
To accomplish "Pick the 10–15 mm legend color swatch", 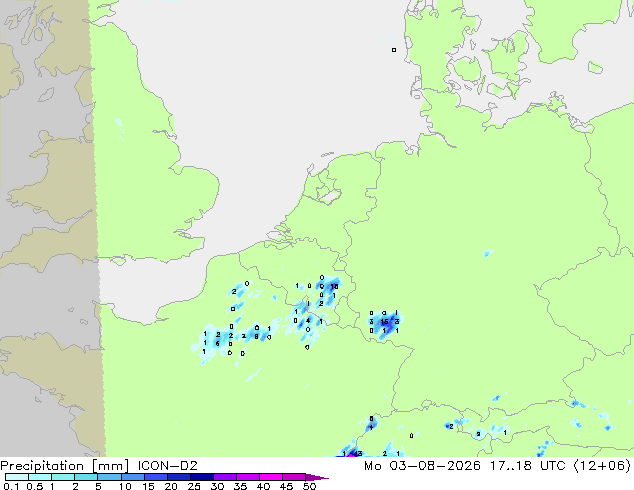I will click(x=133, y=477).
